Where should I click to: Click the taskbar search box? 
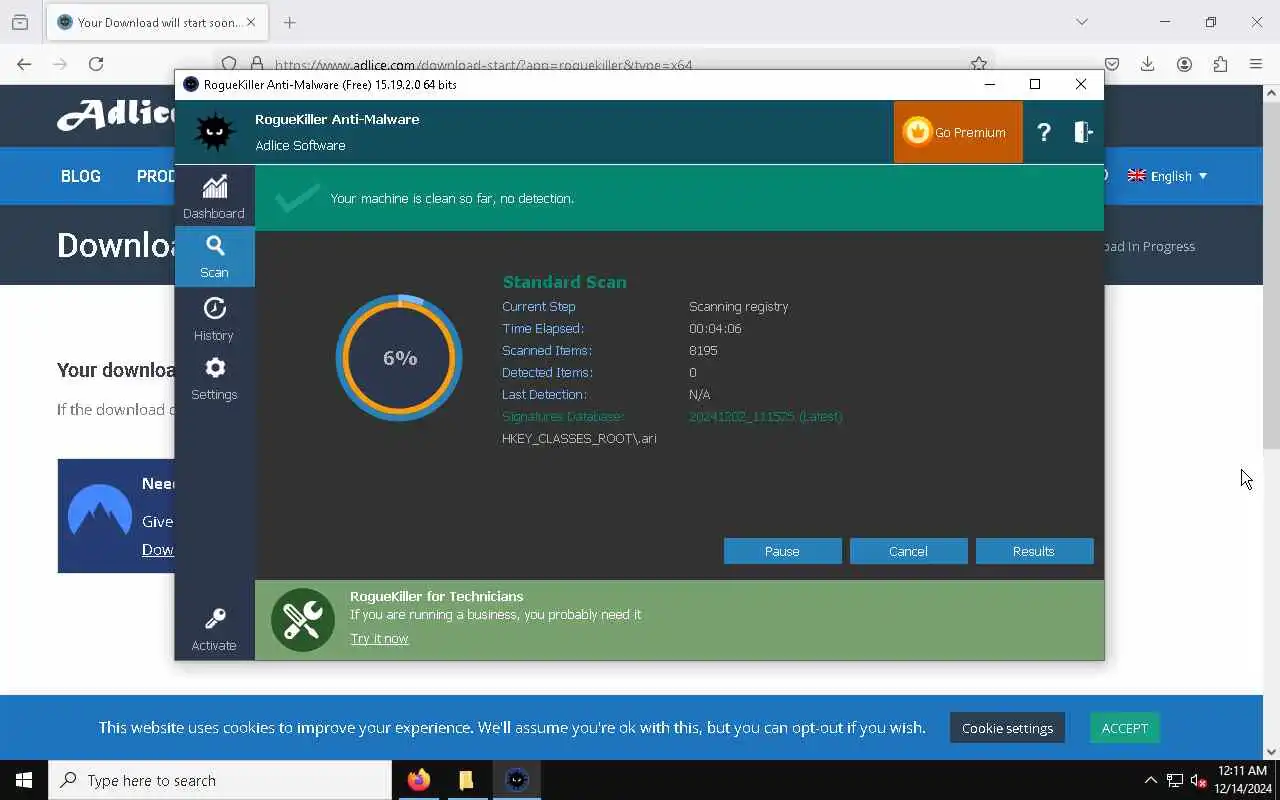[x=220, y=780]
